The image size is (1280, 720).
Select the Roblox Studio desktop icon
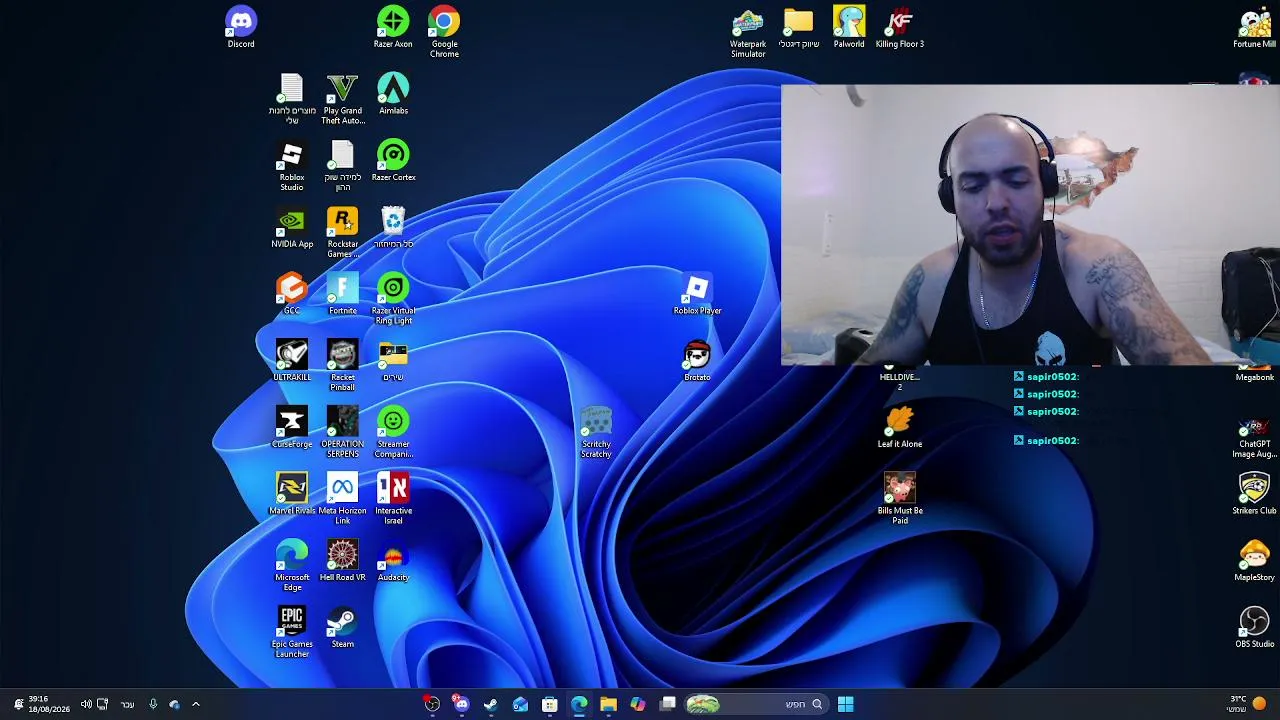[x=292, y=166]
